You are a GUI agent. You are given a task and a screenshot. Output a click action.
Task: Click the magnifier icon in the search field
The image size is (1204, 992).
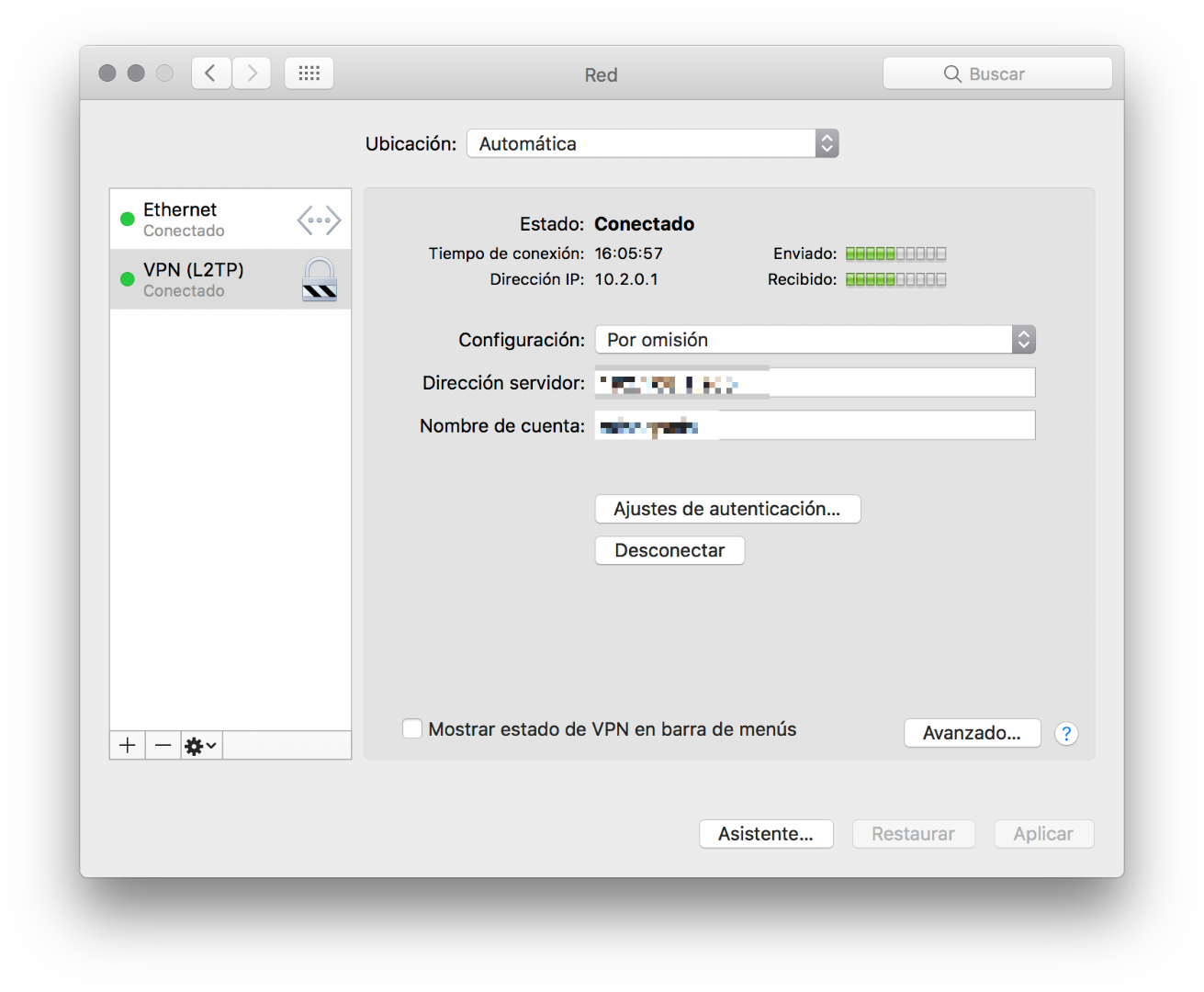952,74
